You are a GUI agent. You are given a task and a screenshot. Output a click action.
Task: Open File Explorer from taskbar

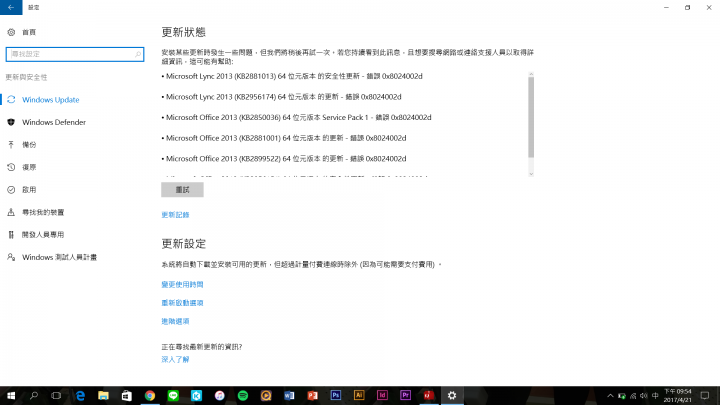[103, 395]
